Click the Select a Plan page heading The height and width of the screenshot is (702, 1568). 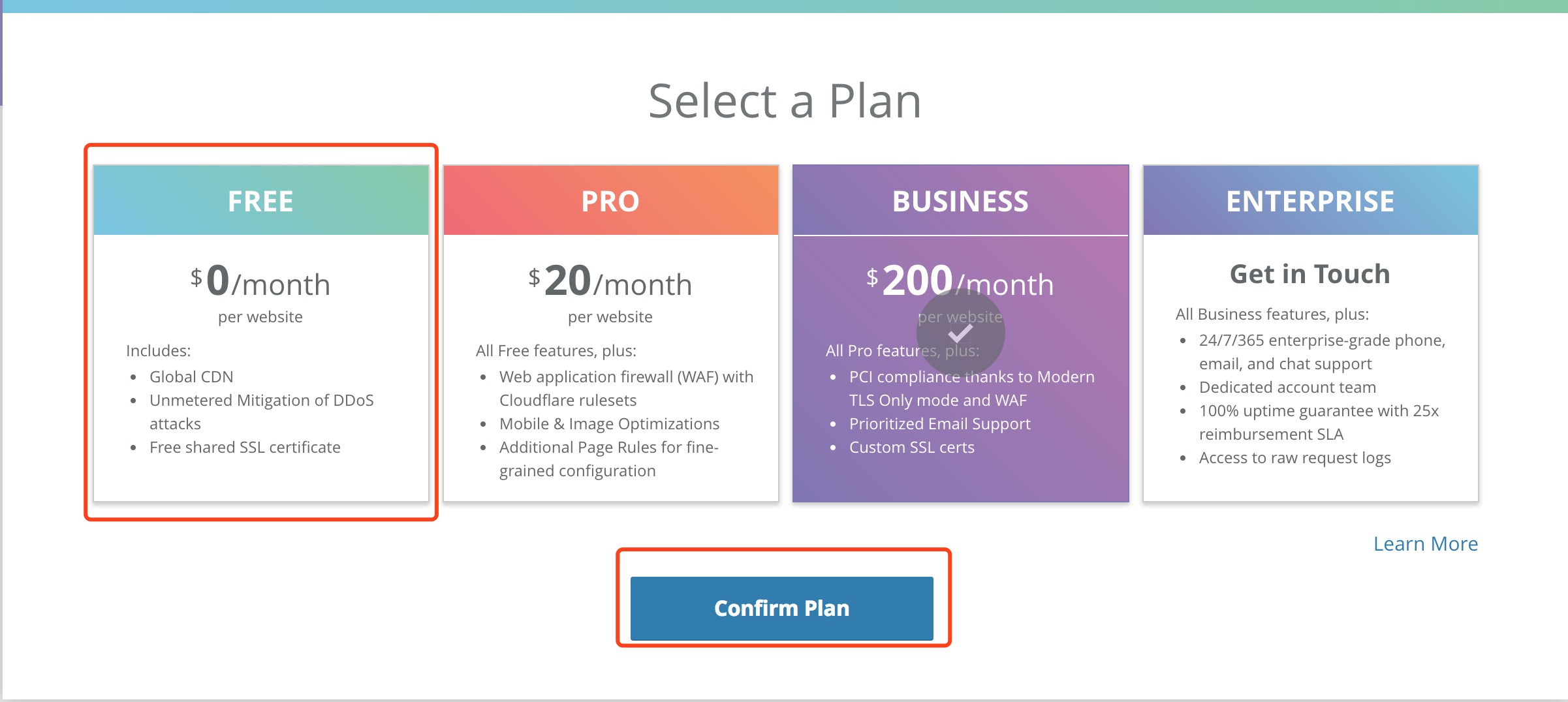[x=785, y=101]
